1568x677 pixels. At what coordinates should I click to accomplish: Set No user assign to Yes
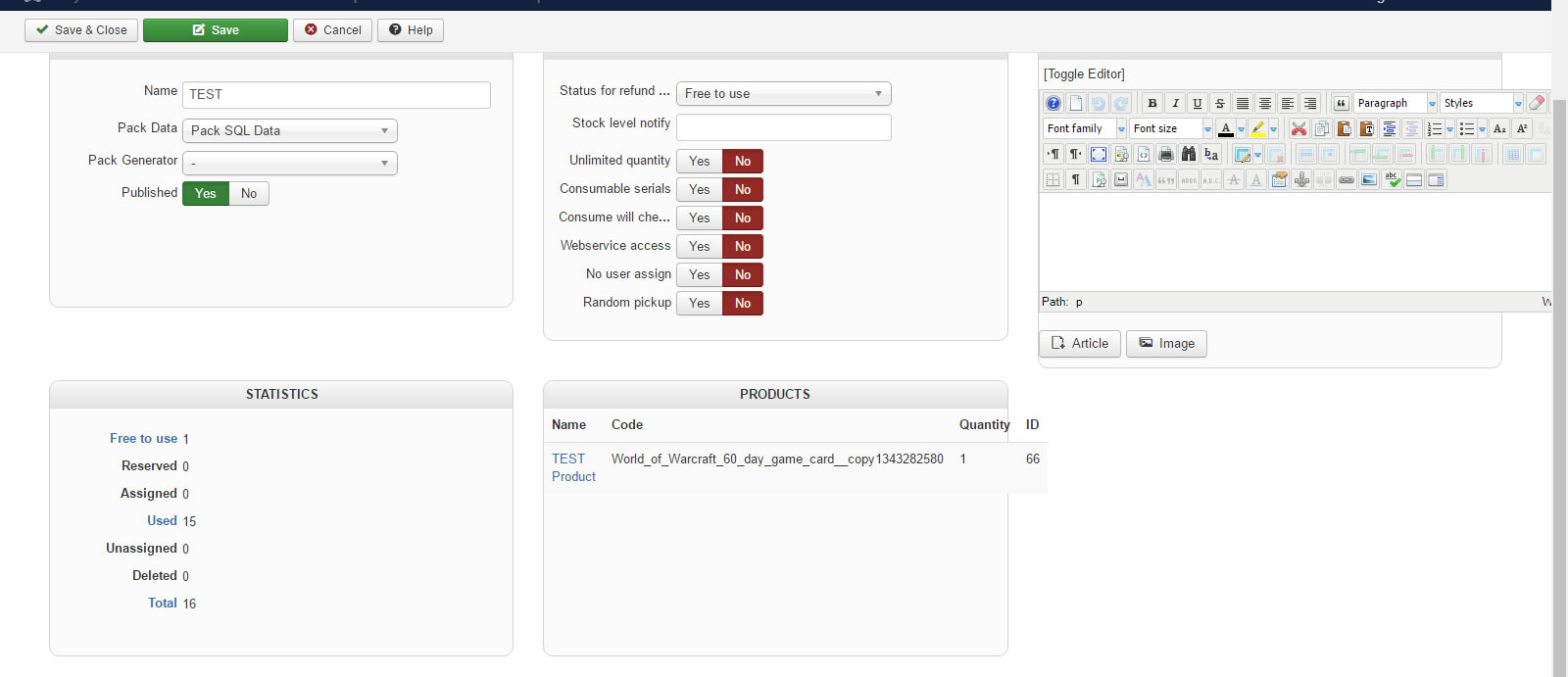click(x=699, y=274)
